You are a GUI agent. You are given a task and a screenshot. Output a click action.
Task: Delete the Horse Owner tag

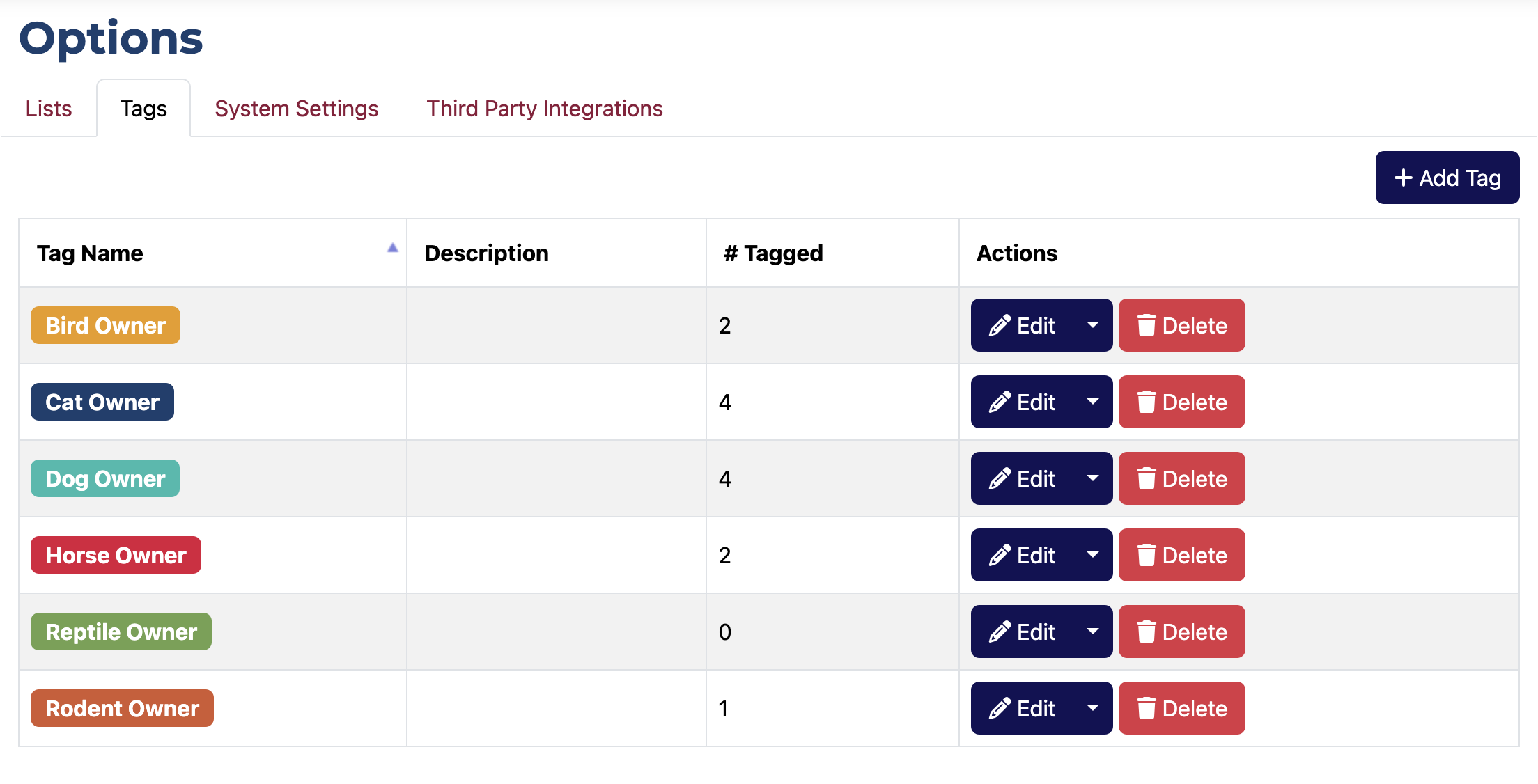[x=1181, y=555]
